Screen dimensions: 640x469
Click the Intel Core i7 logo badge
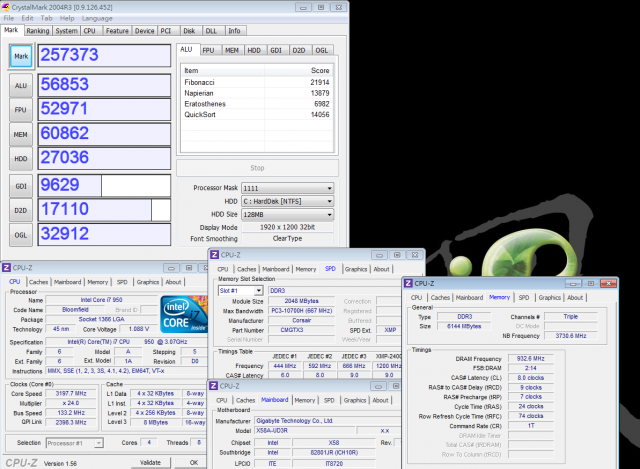tap(184, 314)
